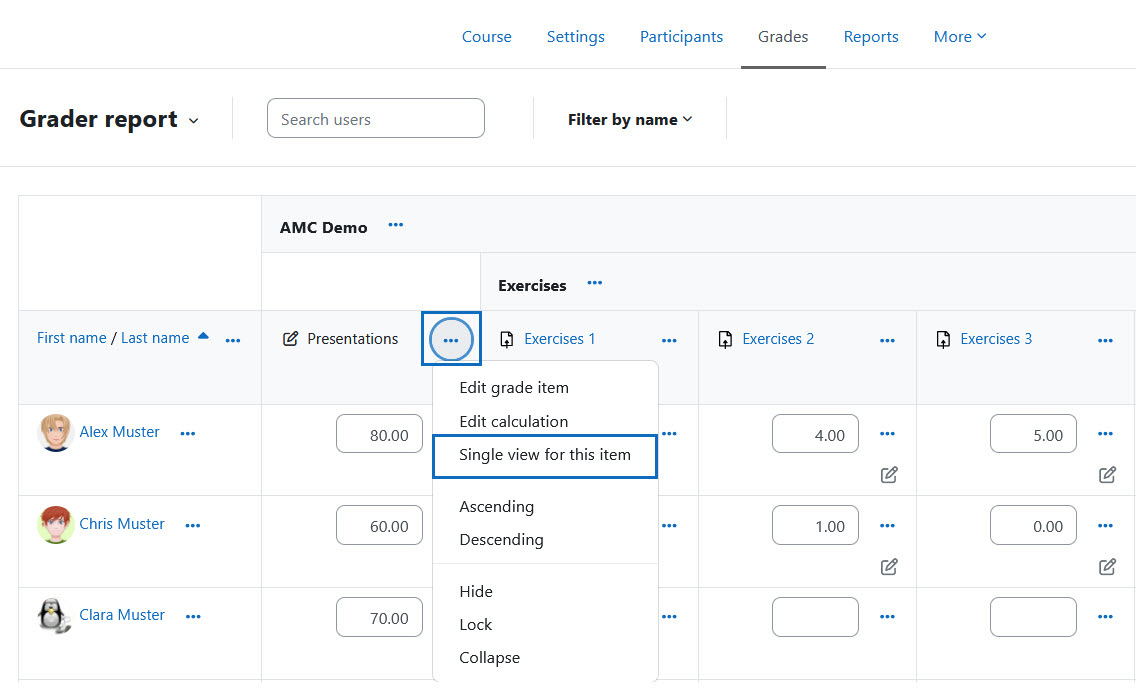This screenshot has width=1136, height=691.
Task: Open the Exercises 3 column actions menu
Action: (1106, 340)
